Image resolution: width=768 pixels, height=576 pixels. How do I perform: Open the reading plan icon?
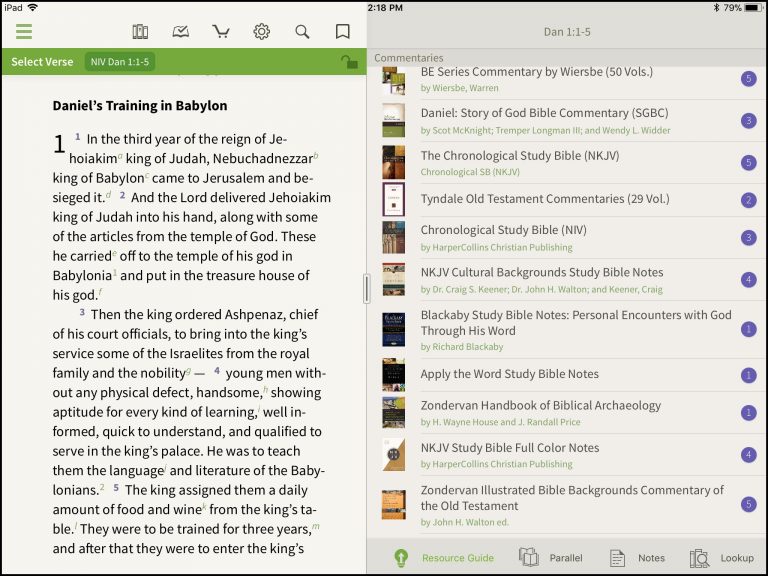pos(181,32)
